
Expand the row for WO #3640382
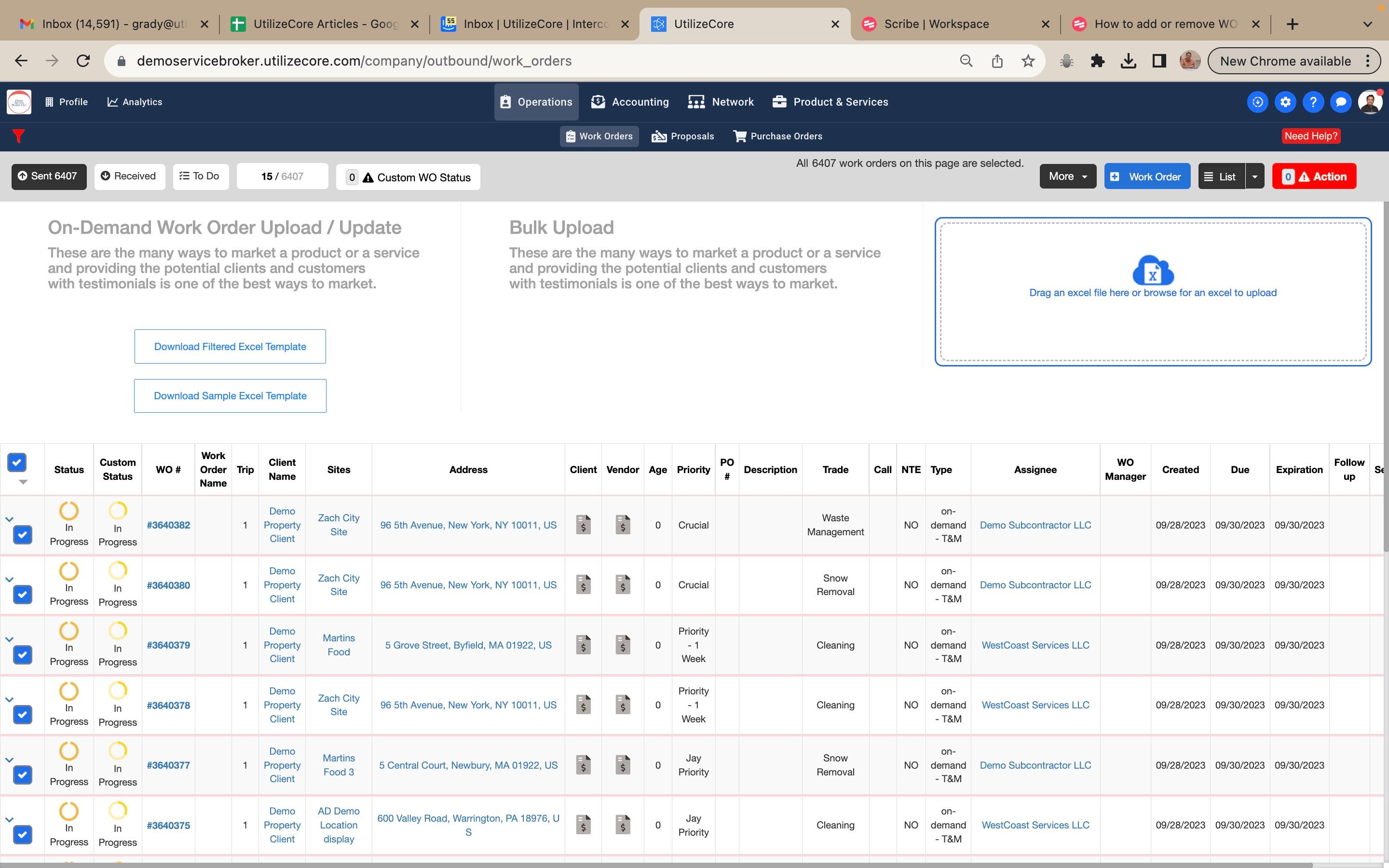[x=9, y=519]
